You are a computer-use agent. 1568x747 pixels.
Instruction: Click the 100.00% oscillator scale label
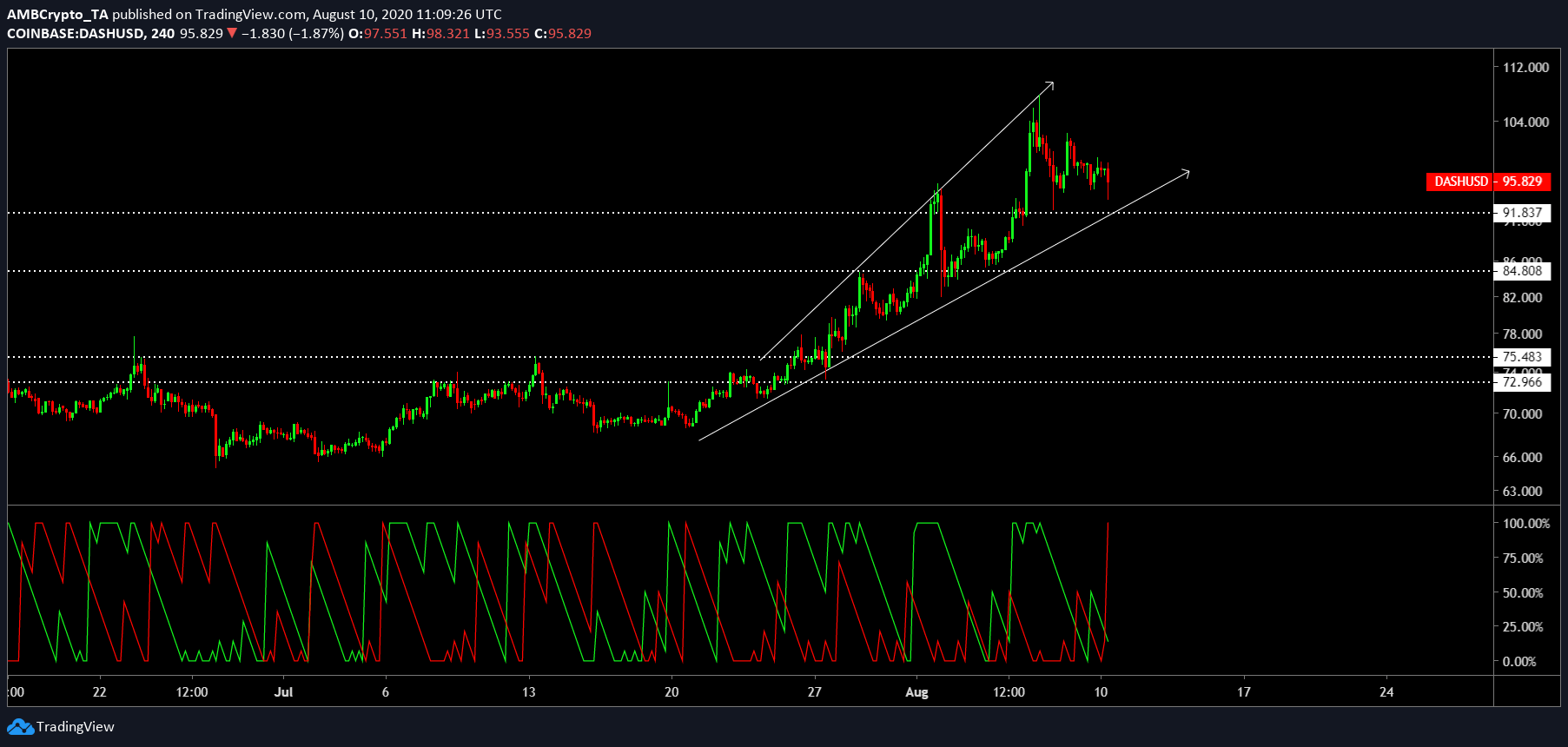1525,524
